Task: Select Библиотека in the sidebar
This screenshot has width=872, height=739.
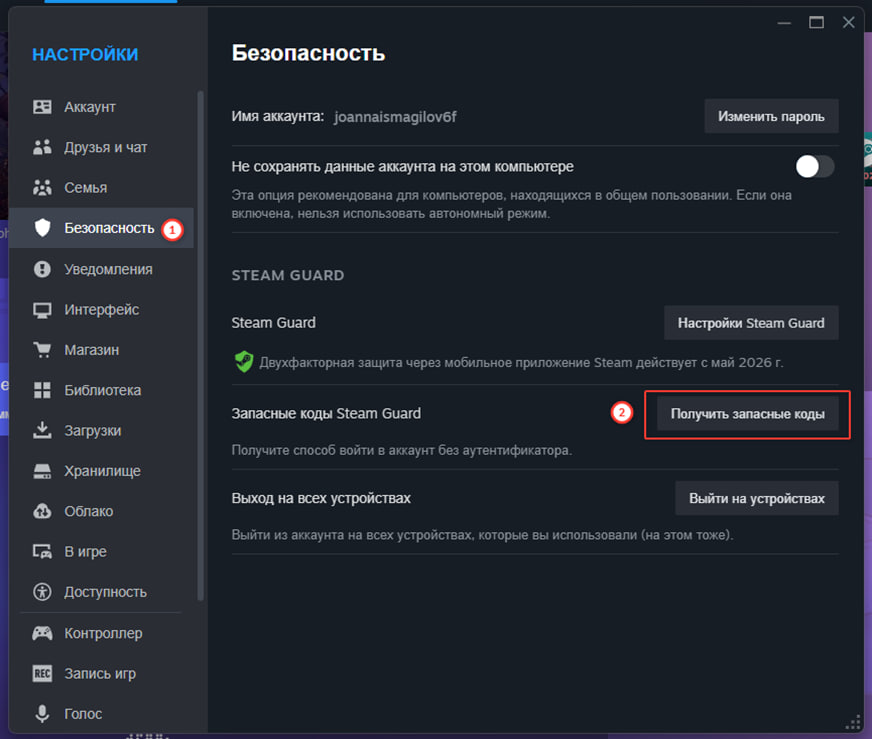Action: click(101, 390)
